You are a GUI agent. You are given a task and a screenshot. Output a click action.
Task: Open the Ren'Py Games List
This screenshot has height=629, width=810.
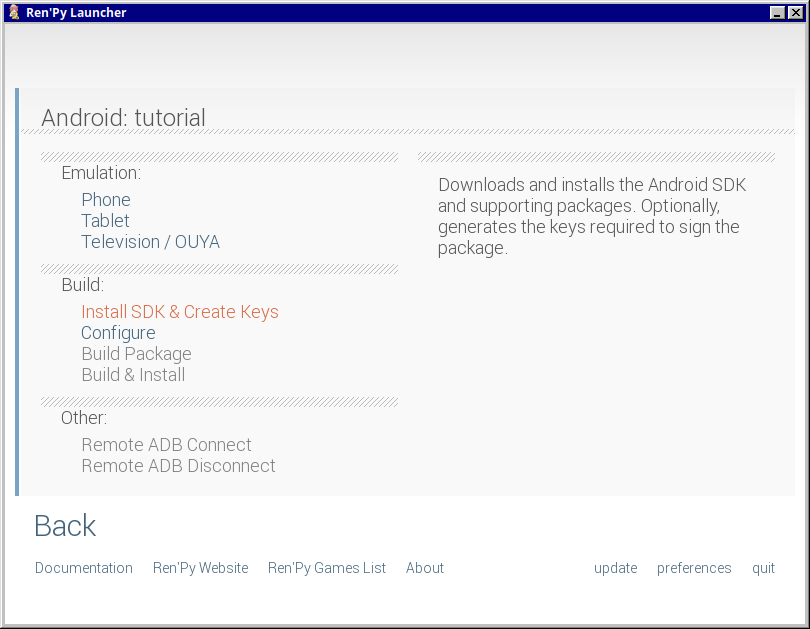pyautogui.click(x=326, y=568)
